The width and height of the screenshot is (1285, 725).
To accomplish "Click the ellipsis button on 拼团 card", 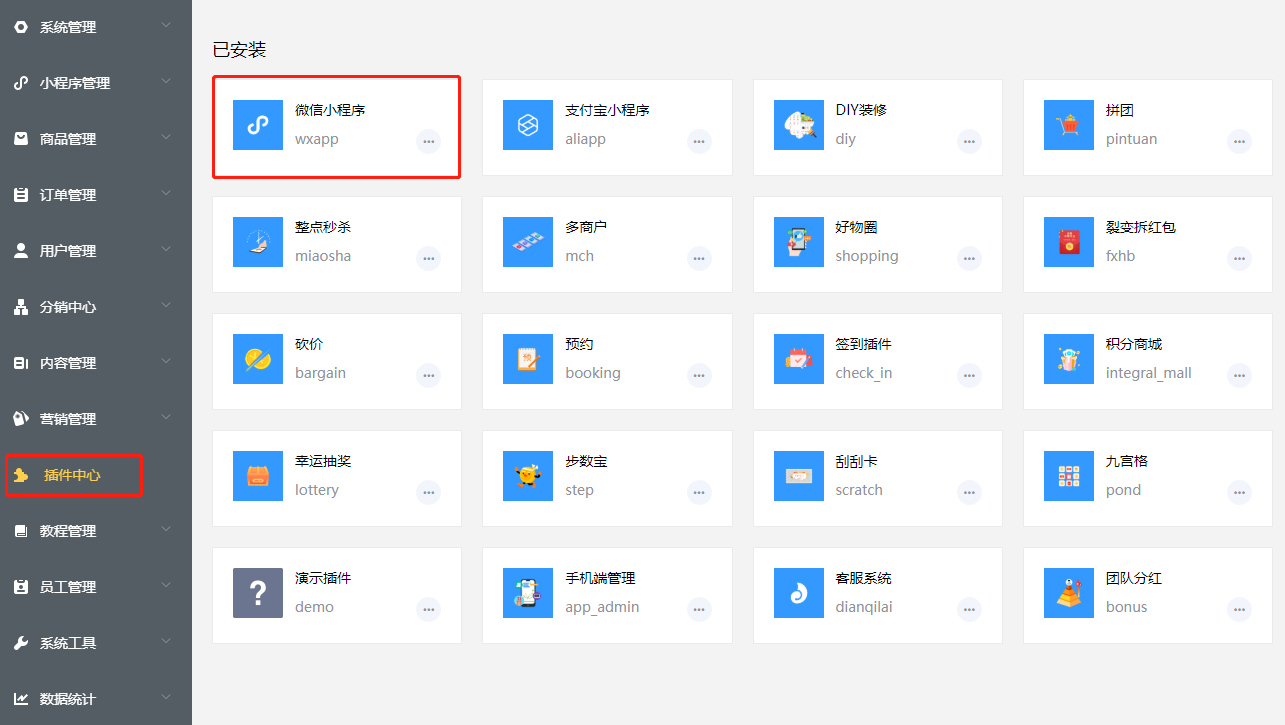I will (1240, 142).
